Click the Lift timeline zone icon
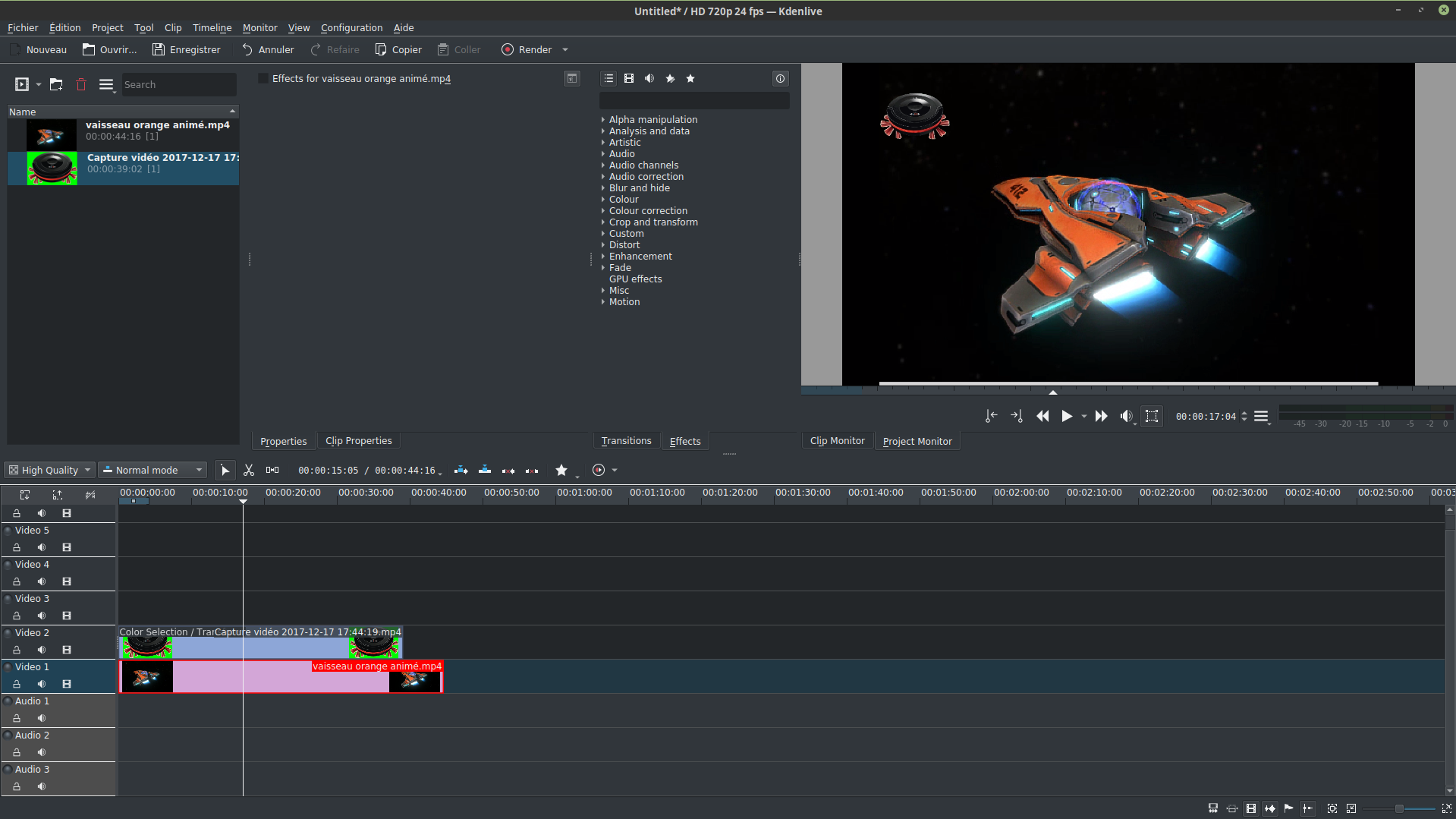 coord(532,471)
